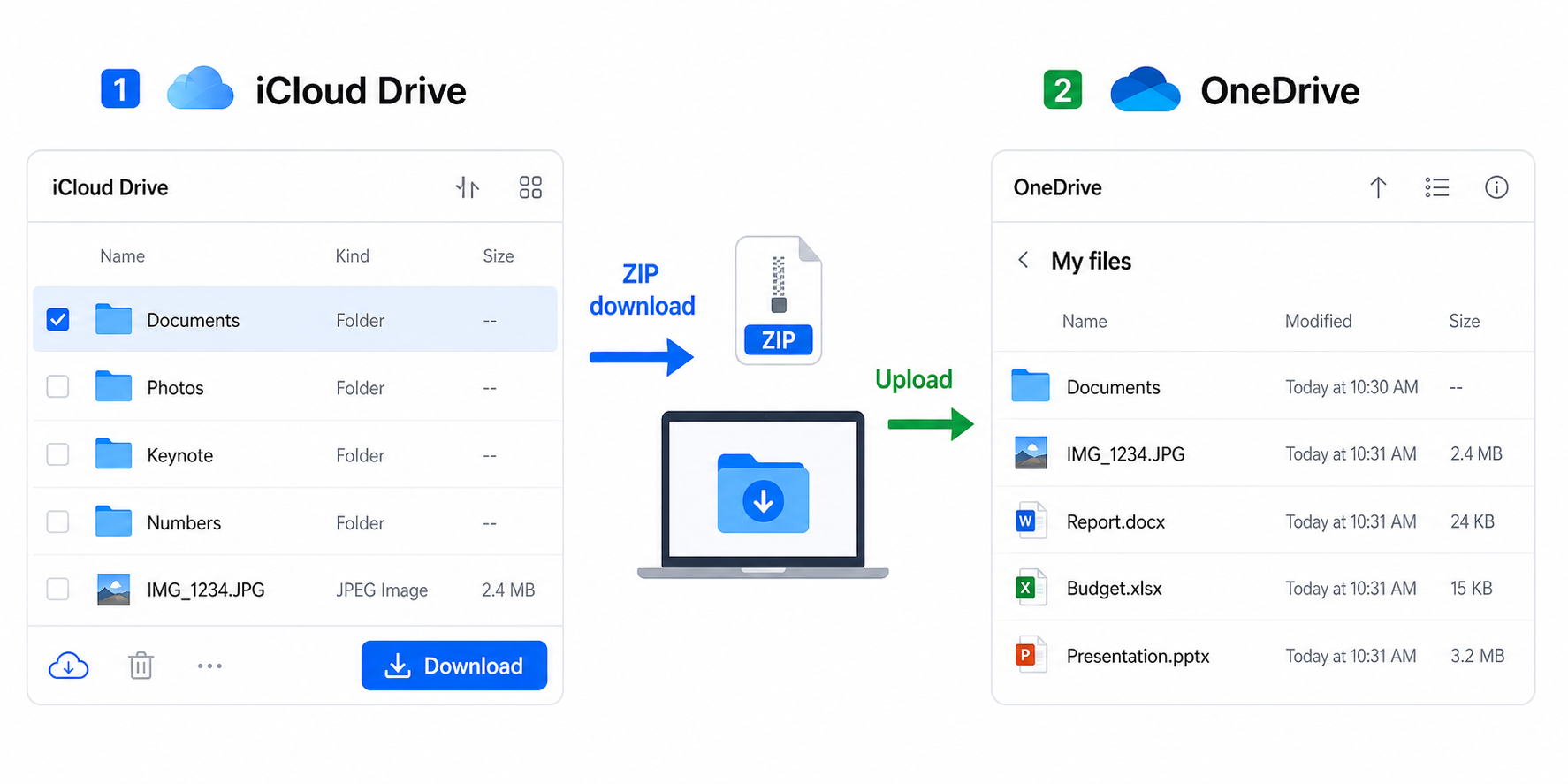Click the iCloud cloud logo at top
The image size is (1568, 784).
pos(201,88)
